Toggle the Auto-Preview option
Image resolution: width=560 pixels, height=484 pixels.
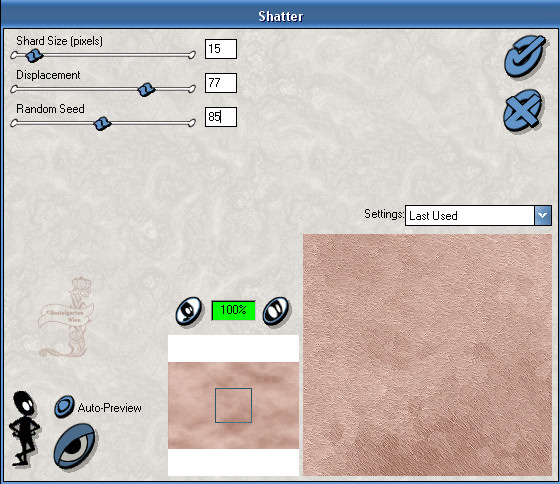tap(64, 406)
